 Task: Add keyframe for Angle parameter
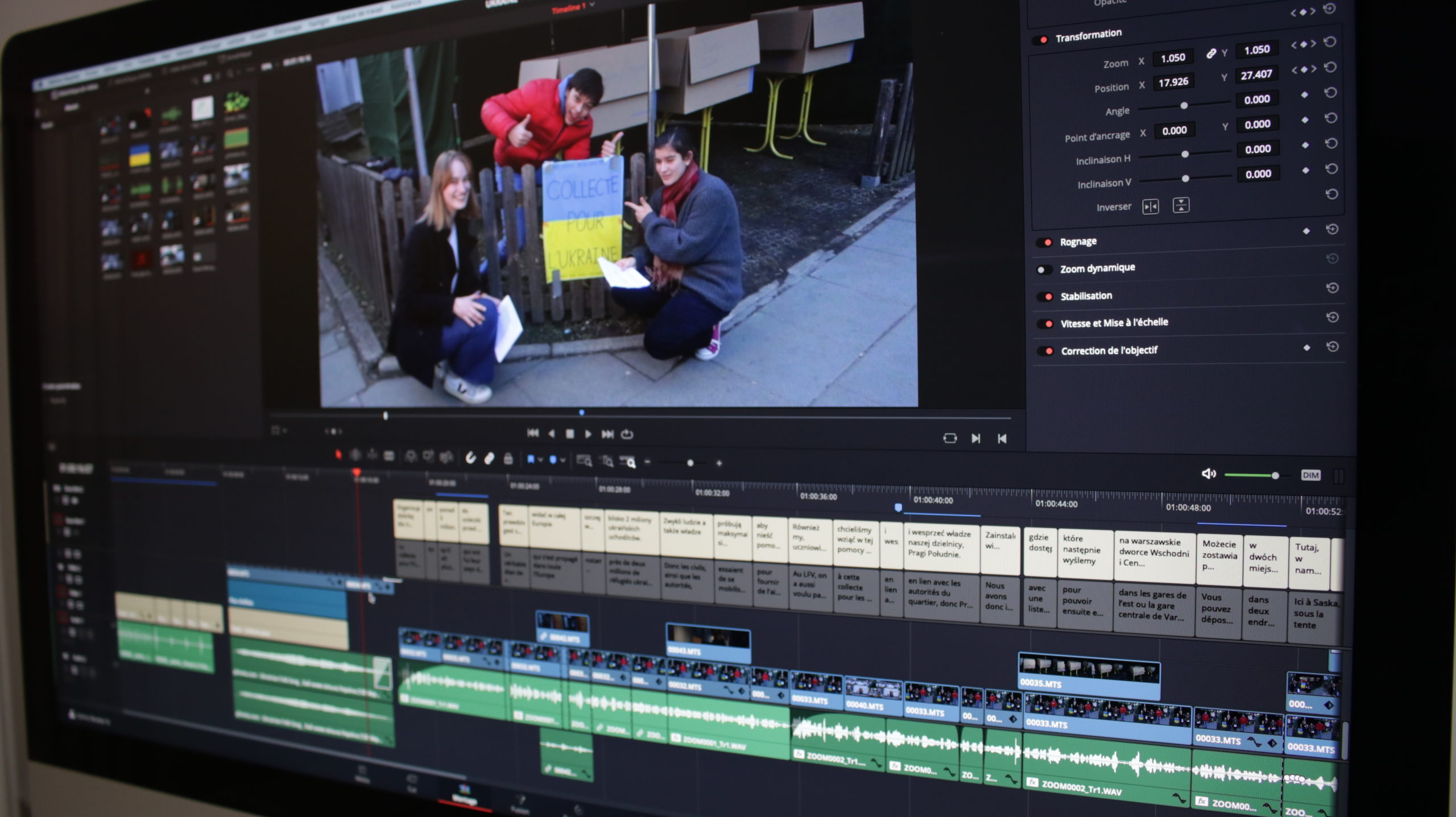click(x=1305, y=94)
